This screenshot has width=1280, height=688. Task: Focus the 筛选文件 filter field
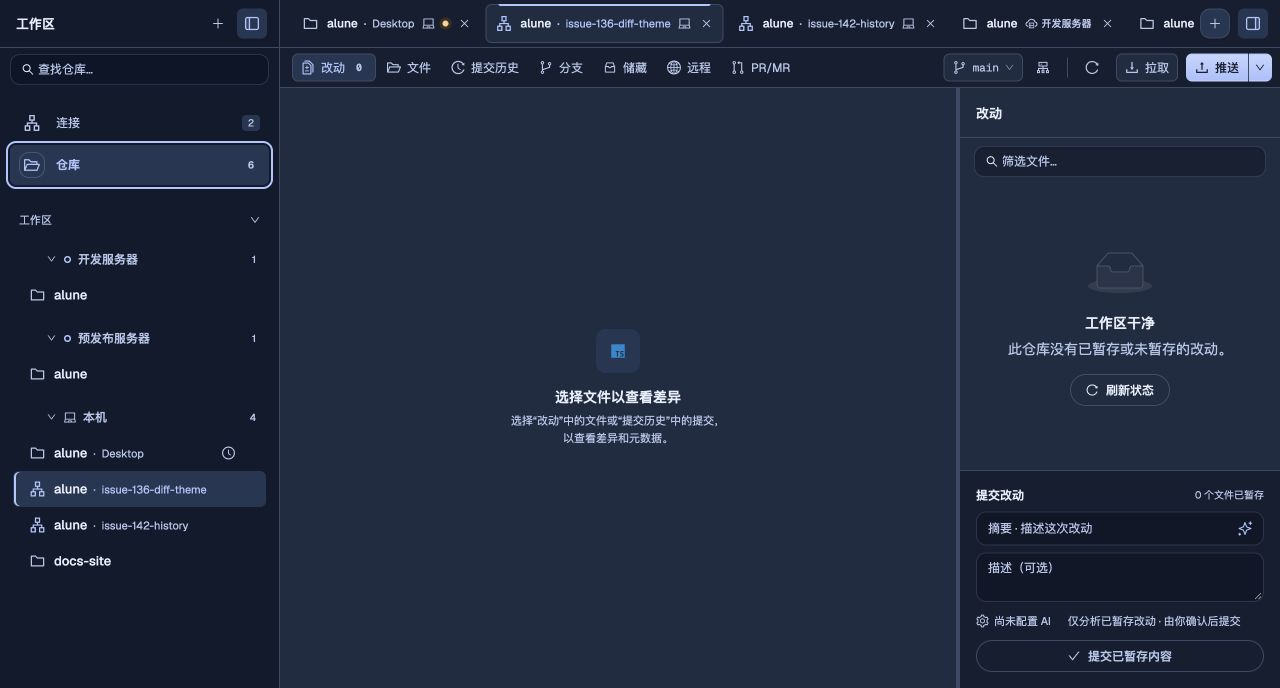click(x=1120, y=161)
